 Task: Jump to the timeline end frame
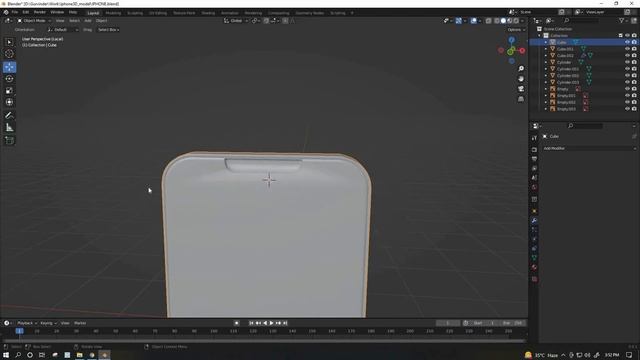click(285, 323)
